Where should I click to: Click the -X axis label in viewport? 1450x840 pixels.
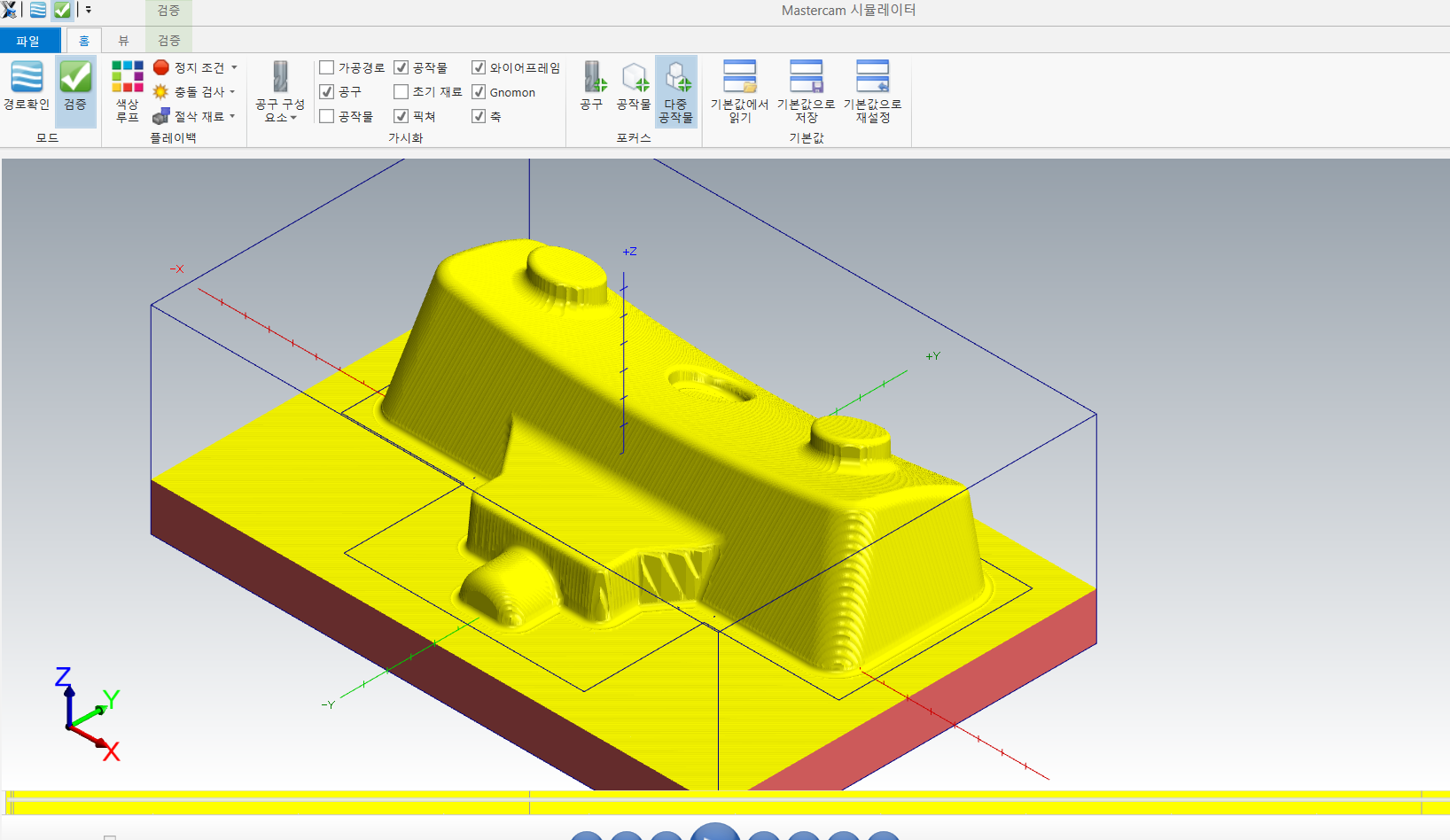[177, 268]
